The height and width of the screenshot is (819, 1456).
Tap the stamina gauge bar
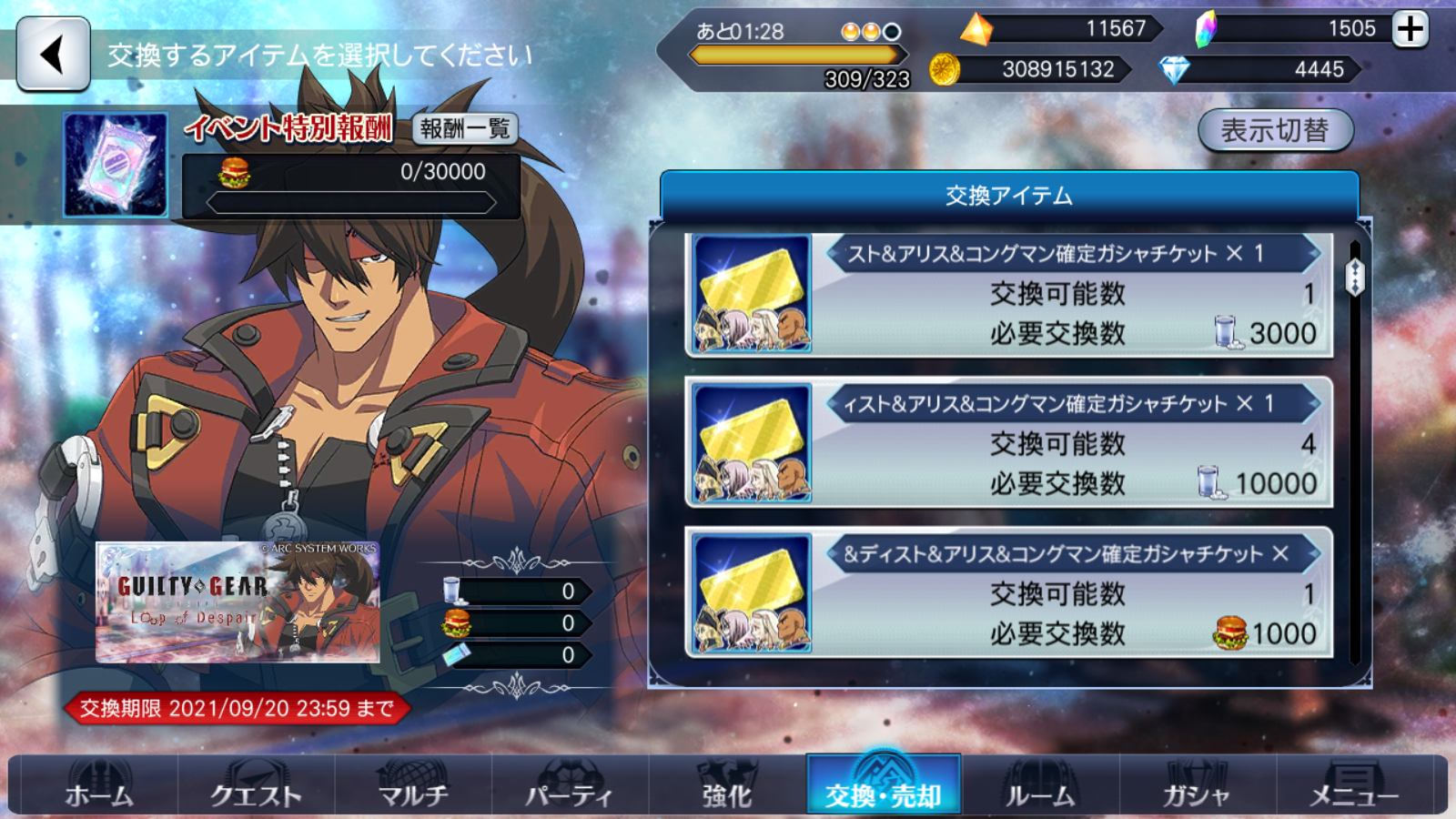click(x=794, y=56)
